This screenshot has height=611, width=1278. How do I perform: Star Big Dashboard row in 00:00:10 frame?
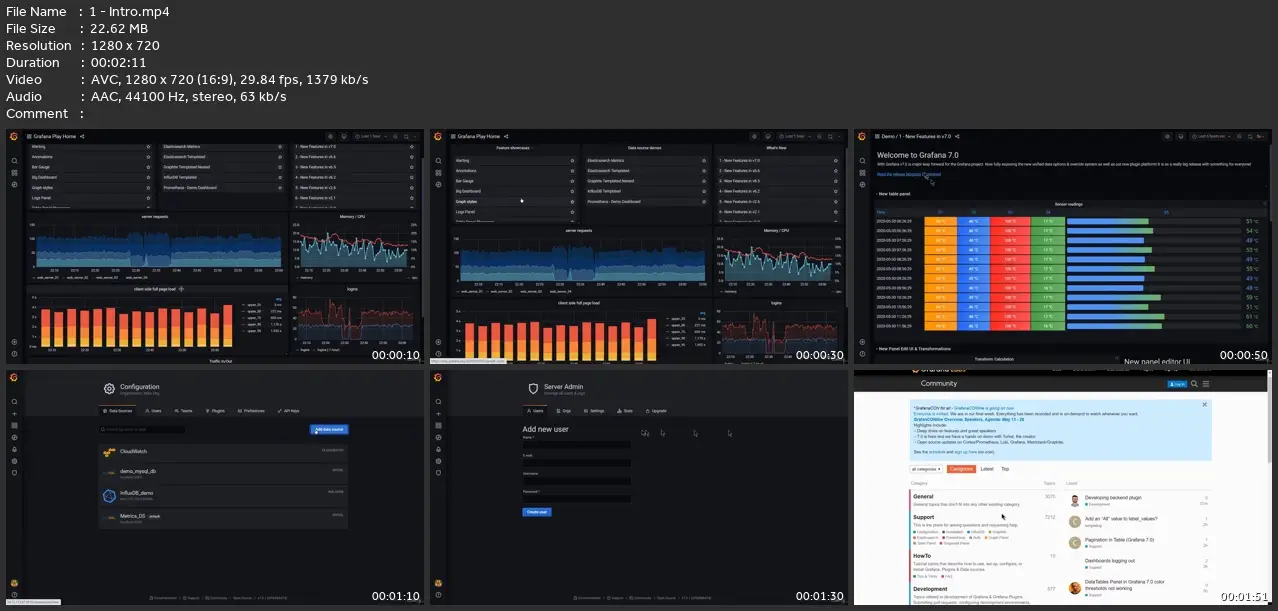tap(148, 177)
